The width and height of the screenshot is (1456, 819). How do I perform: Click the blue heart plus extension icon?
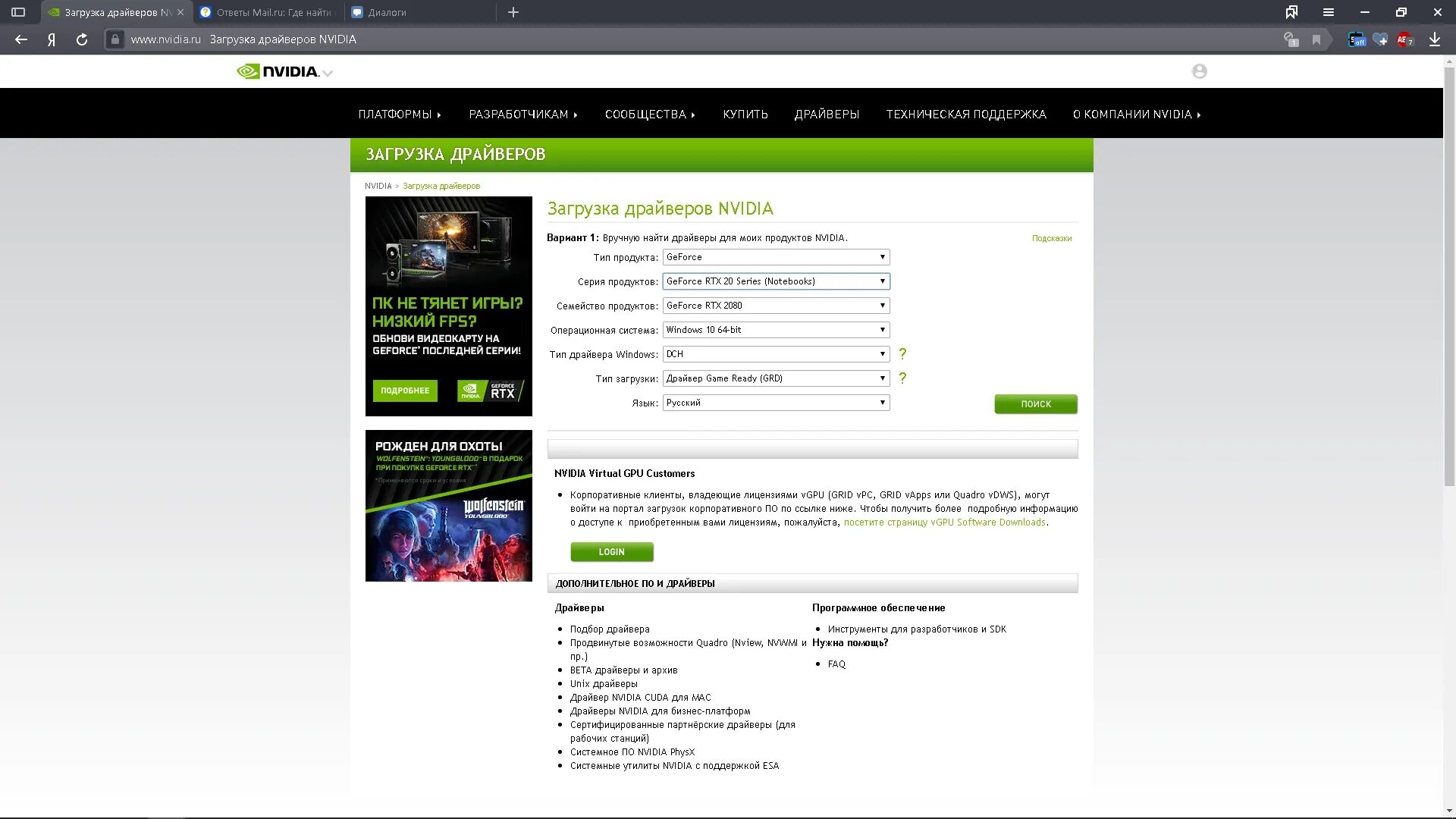pos(1380,39)
